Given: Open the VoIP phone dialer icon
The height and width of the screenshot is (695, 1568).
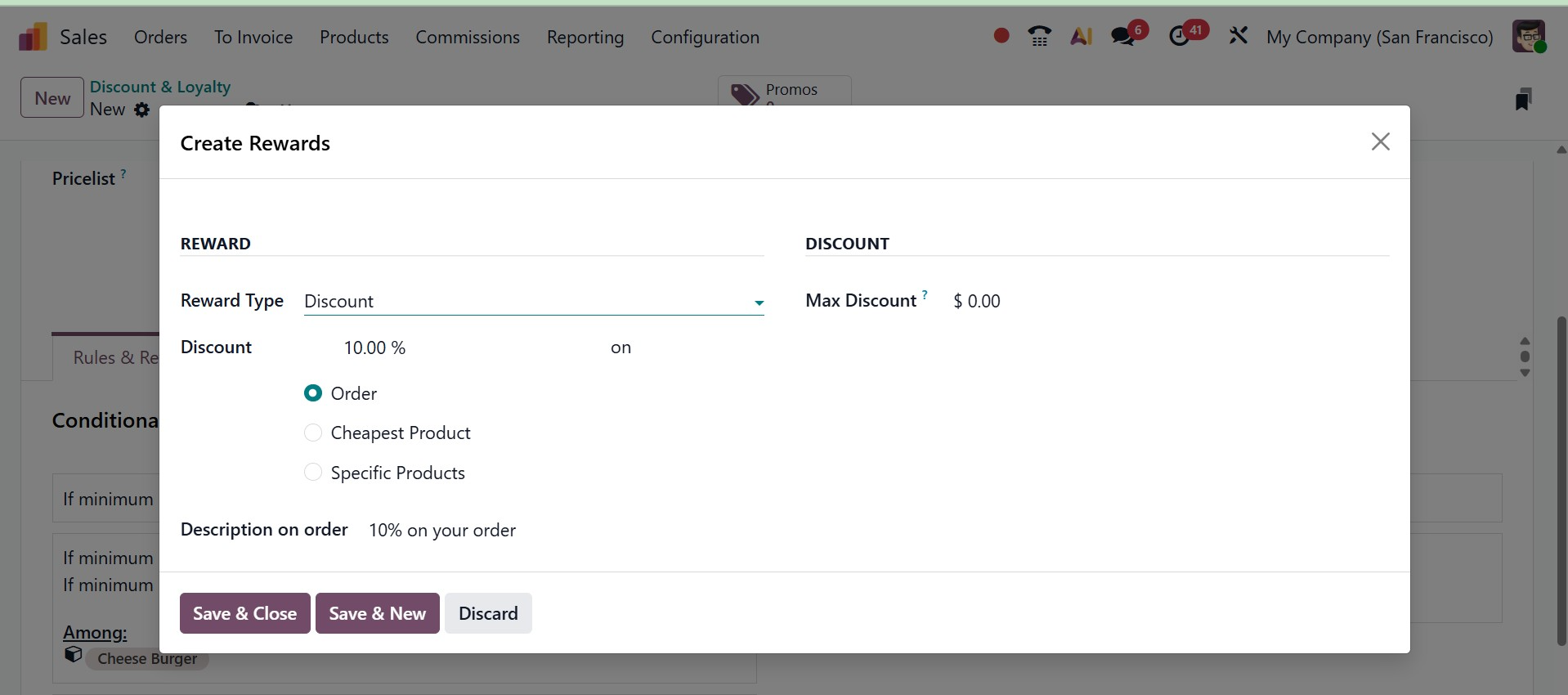Looking at the screenshot, I should [1039, 37].
